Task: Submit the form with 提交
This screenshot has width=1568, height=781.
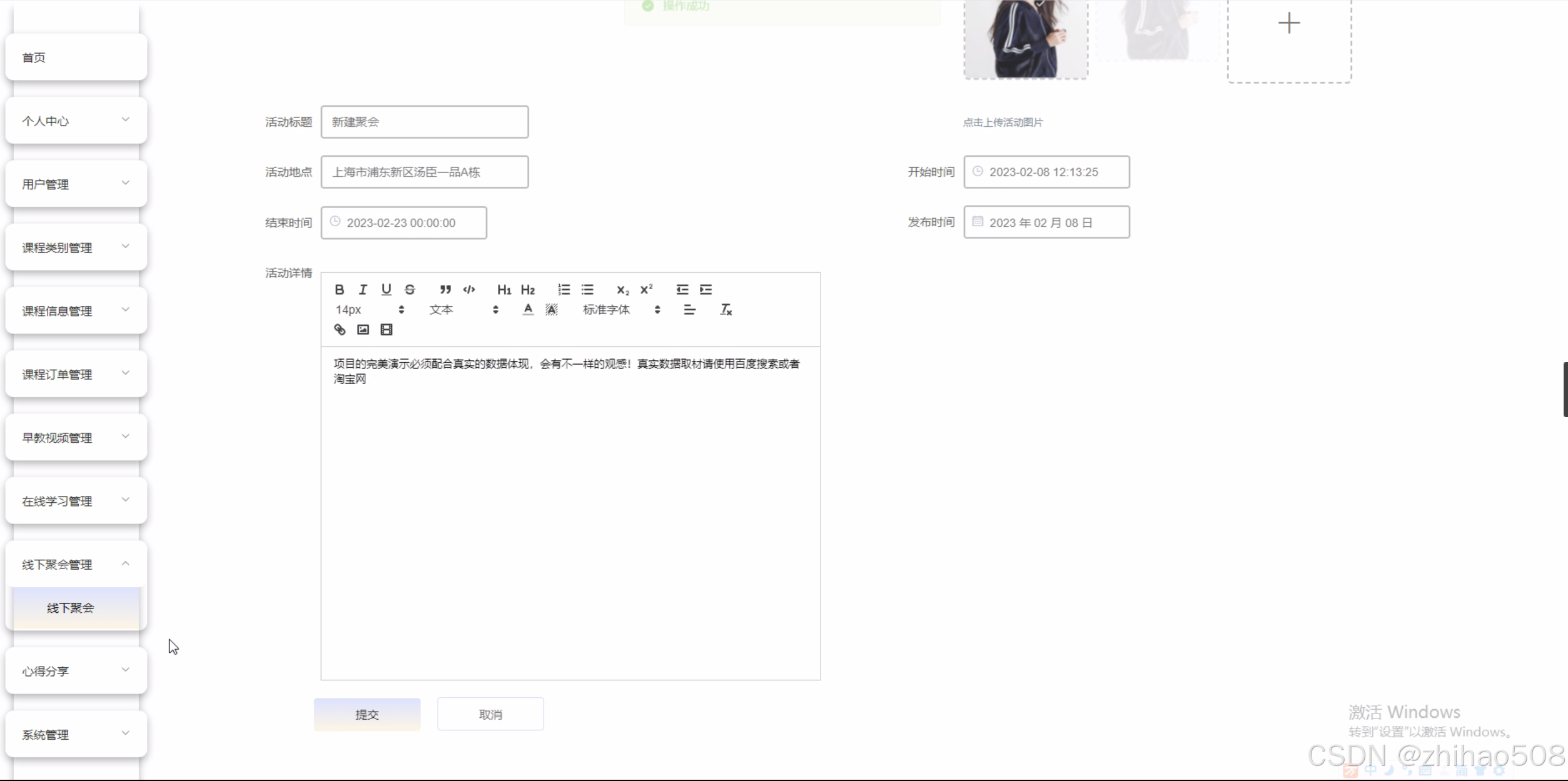Action: coord(367,714)
